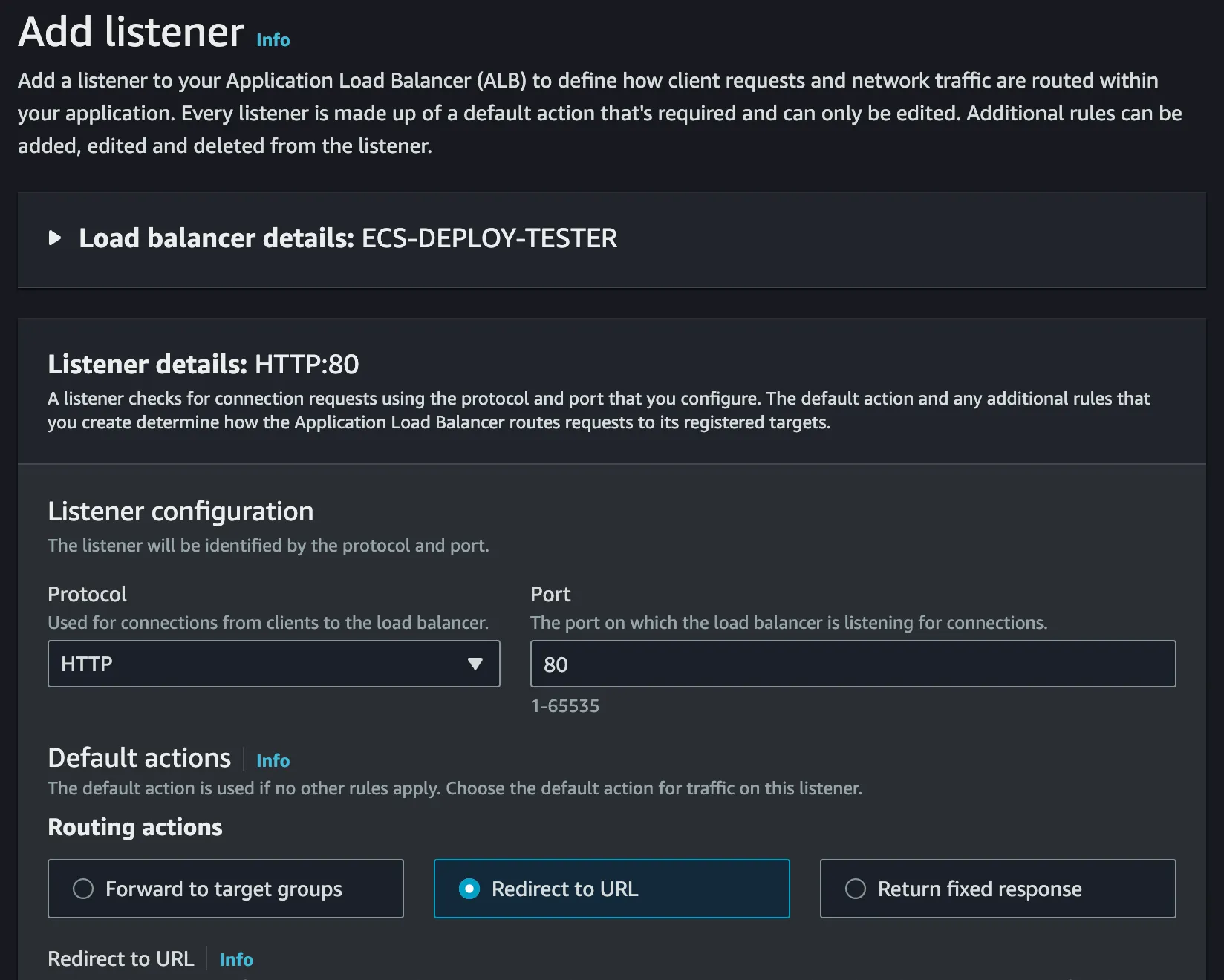Click the 1-65535 port range hint
The image size is (1224, 980).
[564, 706]
